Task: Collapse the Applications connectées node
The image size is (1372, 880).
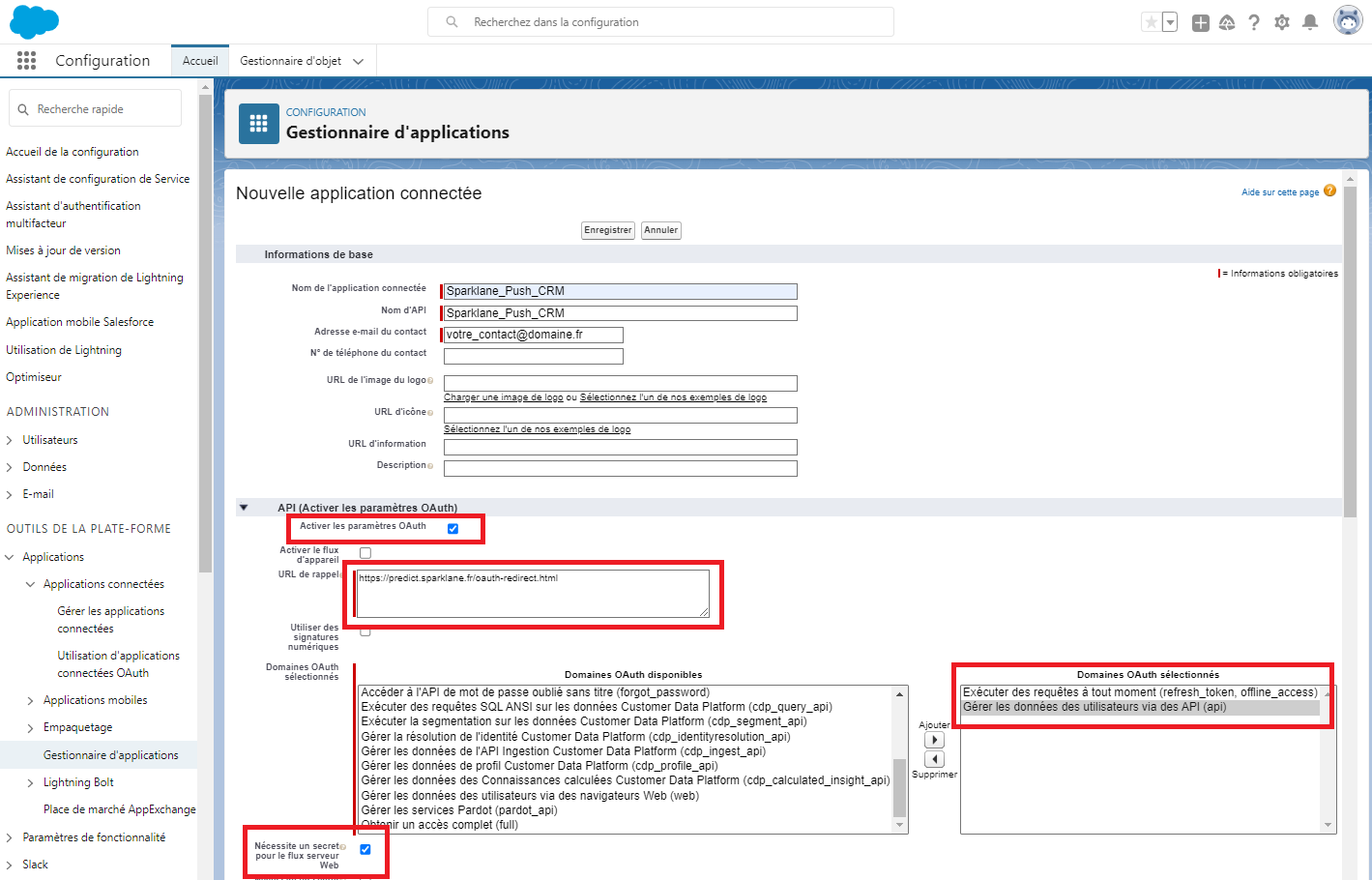Action: (x=30, y=584)
